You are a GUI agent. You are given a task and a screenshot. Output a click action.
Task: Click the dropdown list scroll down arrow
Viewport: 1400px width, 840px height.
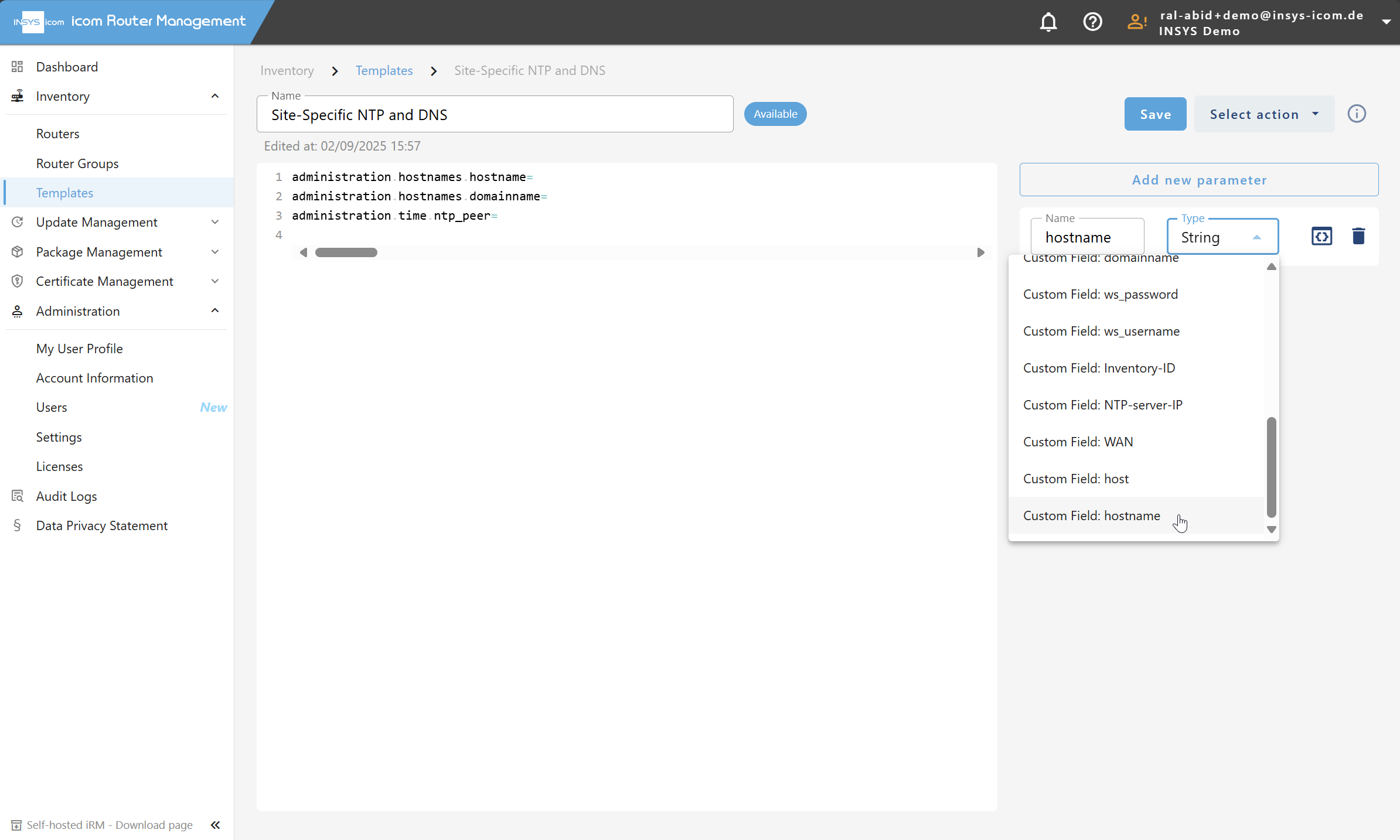pos(1271,529)
